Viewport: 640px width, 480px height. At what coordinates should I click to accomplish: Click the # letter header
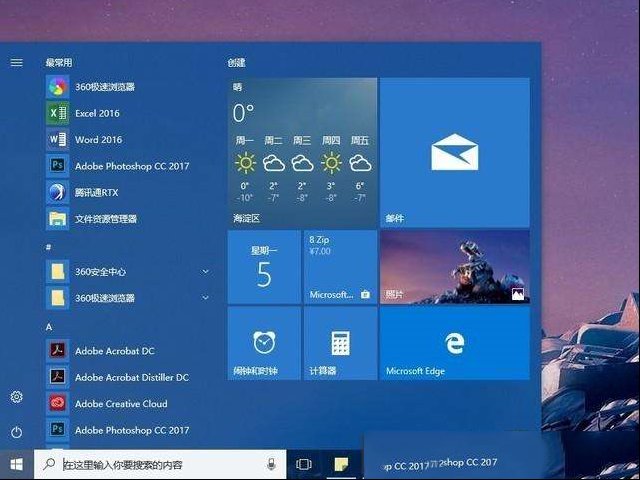click(49, 247)
